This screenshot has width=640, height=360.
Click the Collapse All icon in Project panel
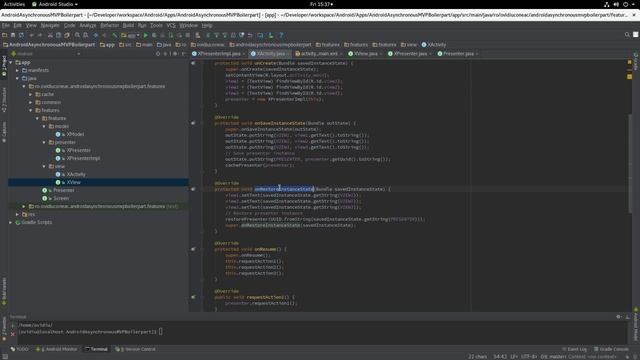166,54
